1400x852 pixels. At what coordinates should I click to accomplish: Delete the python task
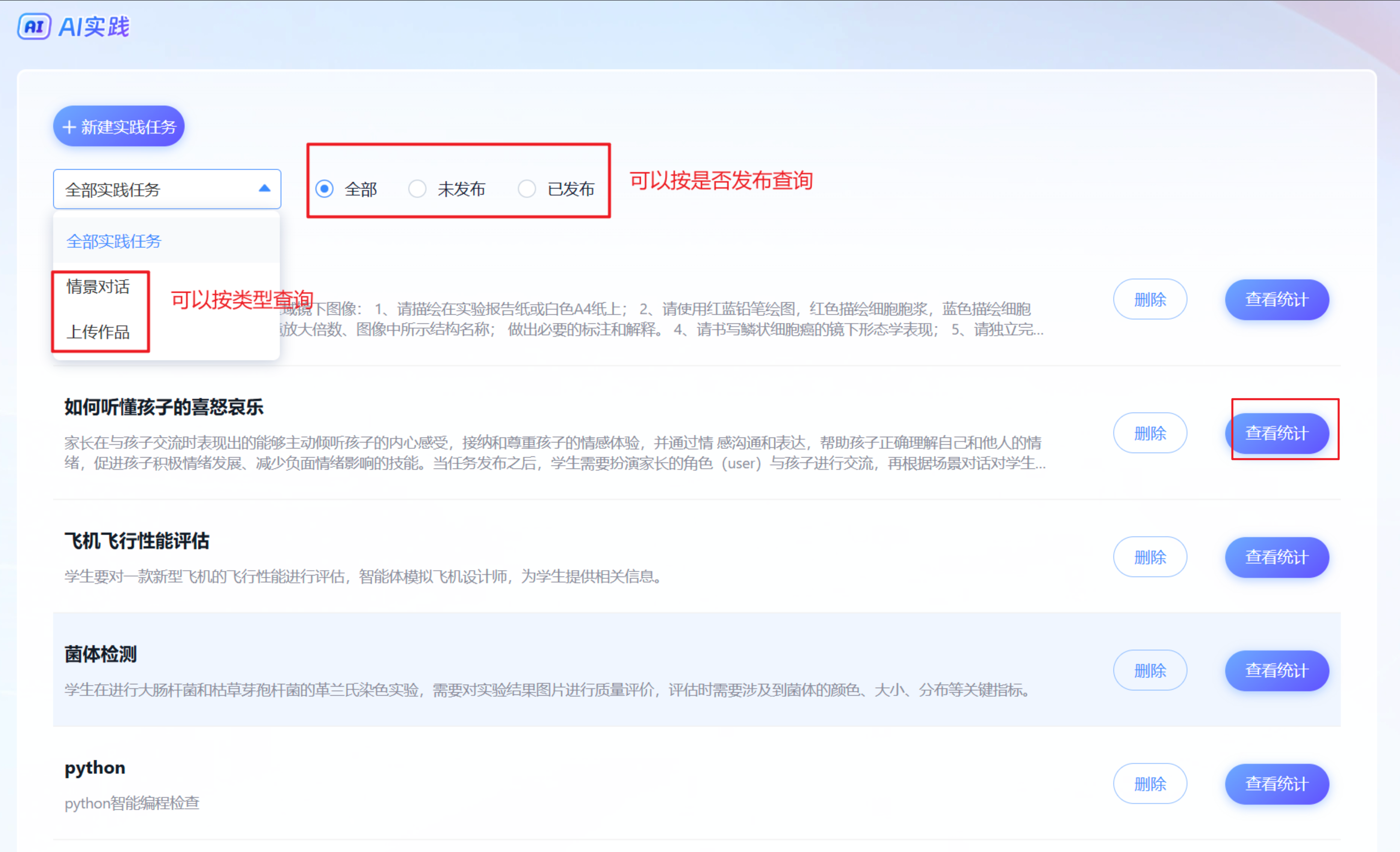tap(1150, 783)
